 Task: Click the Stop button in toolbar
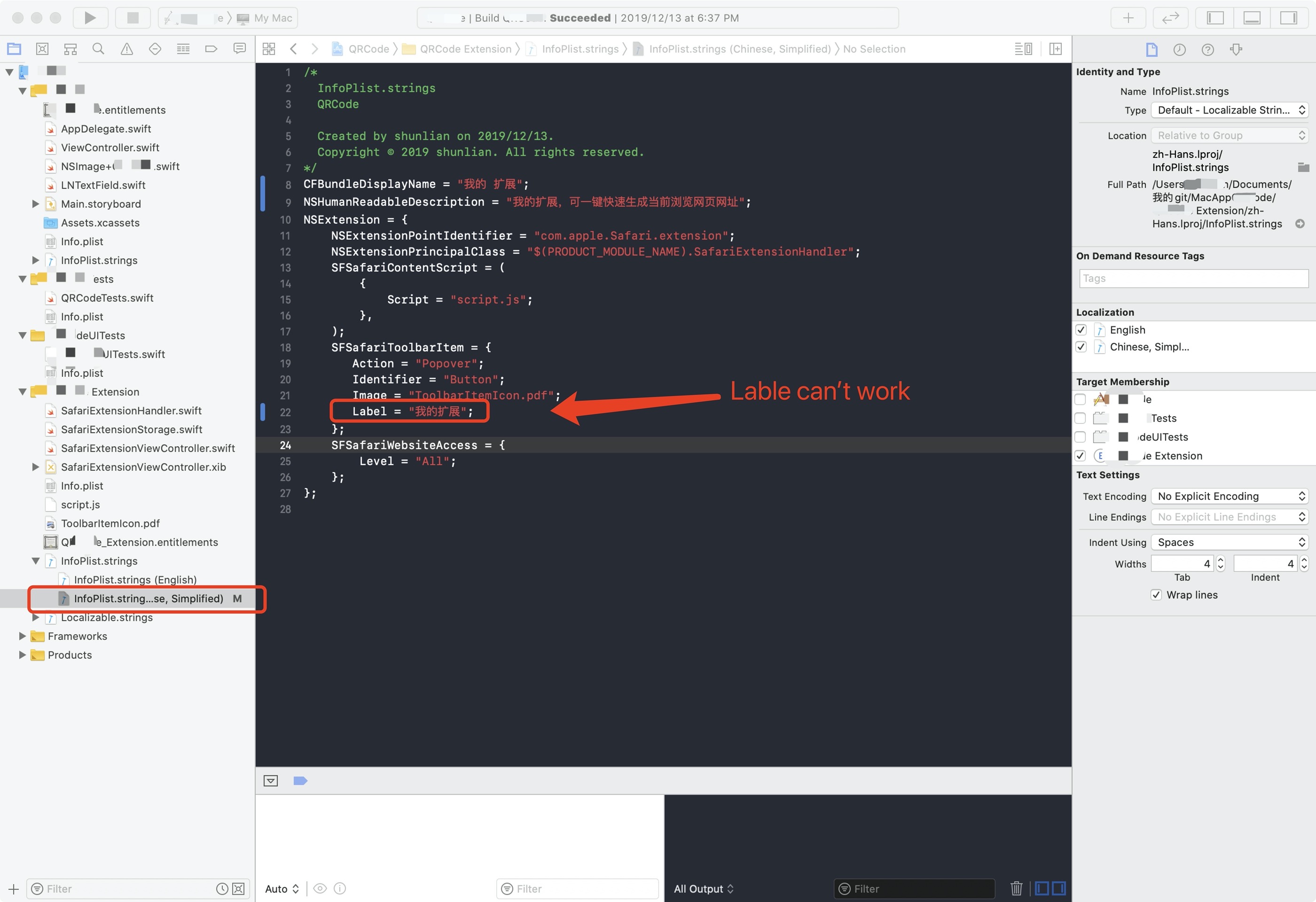point(133,17)
